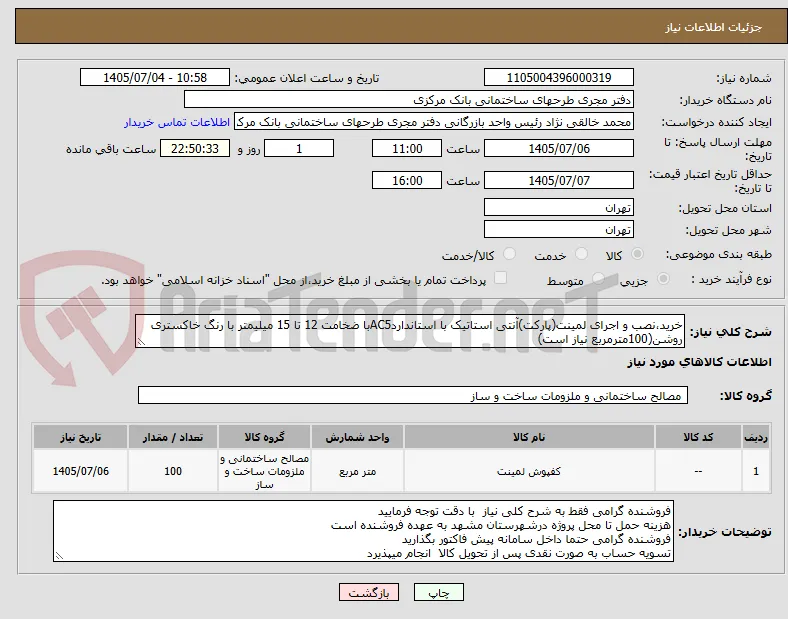788x619 pixels.
Task: Click the شرح کلی نیاز description textarea
Action: click(x=410, y=332)
